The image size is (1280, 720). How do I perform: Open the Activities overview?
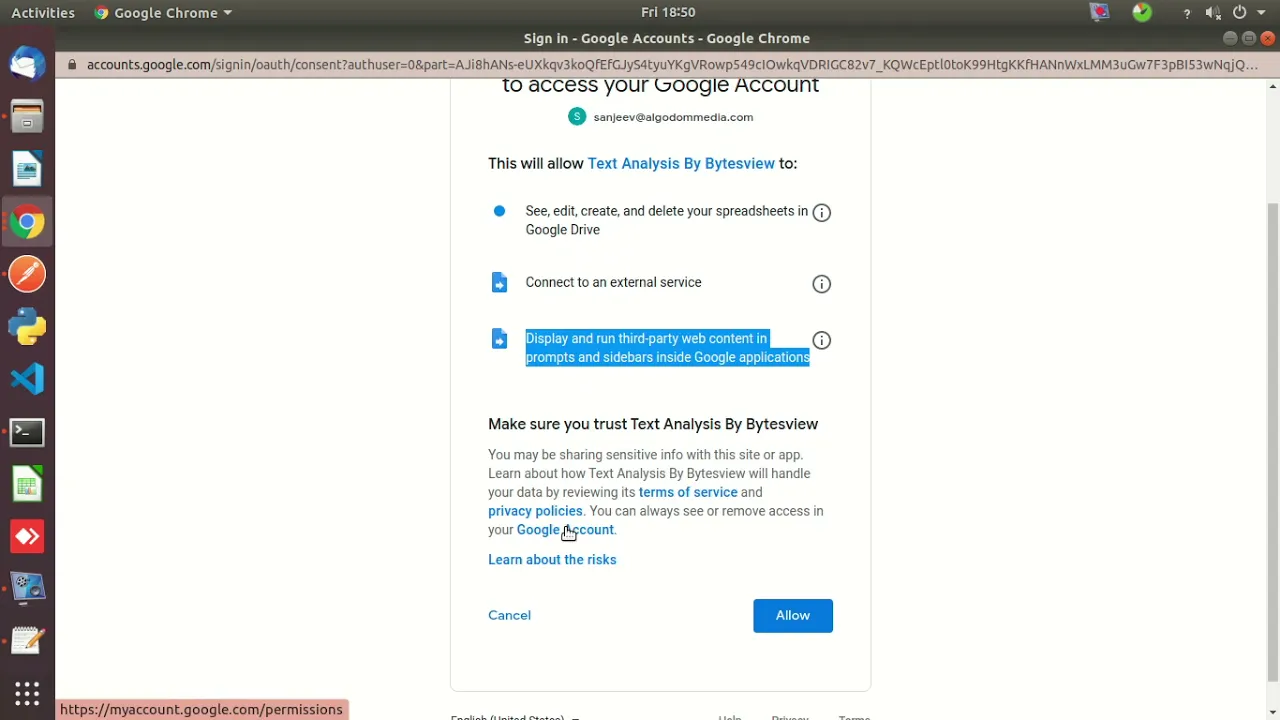[43, 13]
